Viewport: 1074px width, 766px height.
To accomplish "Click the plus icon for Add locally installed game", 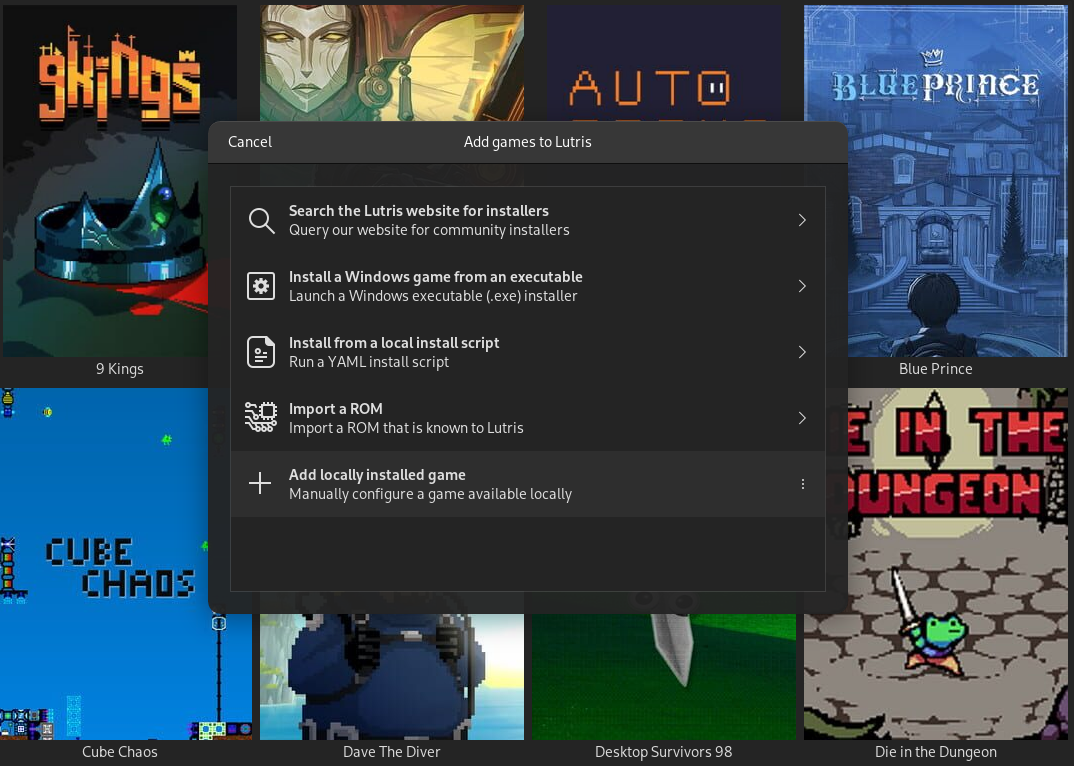I will (x=260, y=484).
